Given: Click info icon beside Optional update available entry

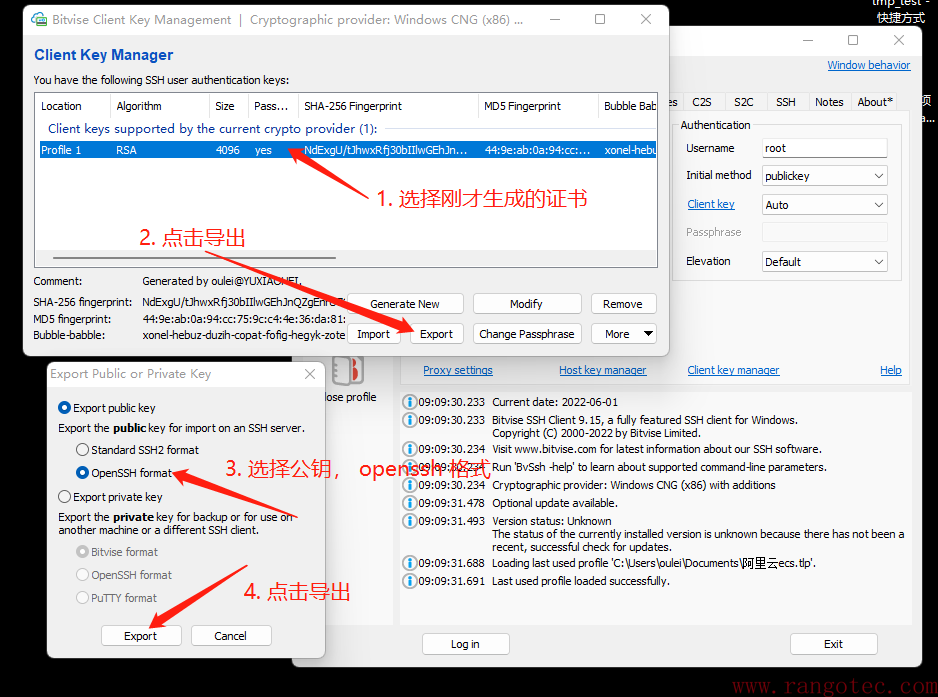Looking at the screenshot, I should (409, 503).
